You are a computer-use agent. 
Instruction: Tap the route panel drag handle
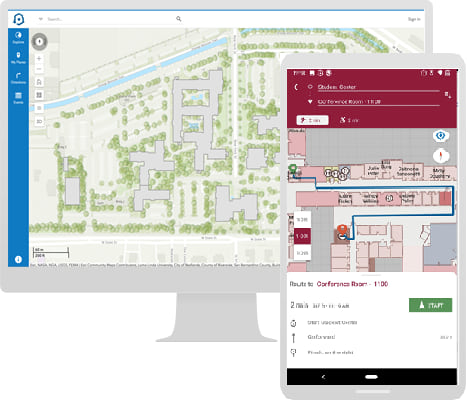(x=372, y=275)
